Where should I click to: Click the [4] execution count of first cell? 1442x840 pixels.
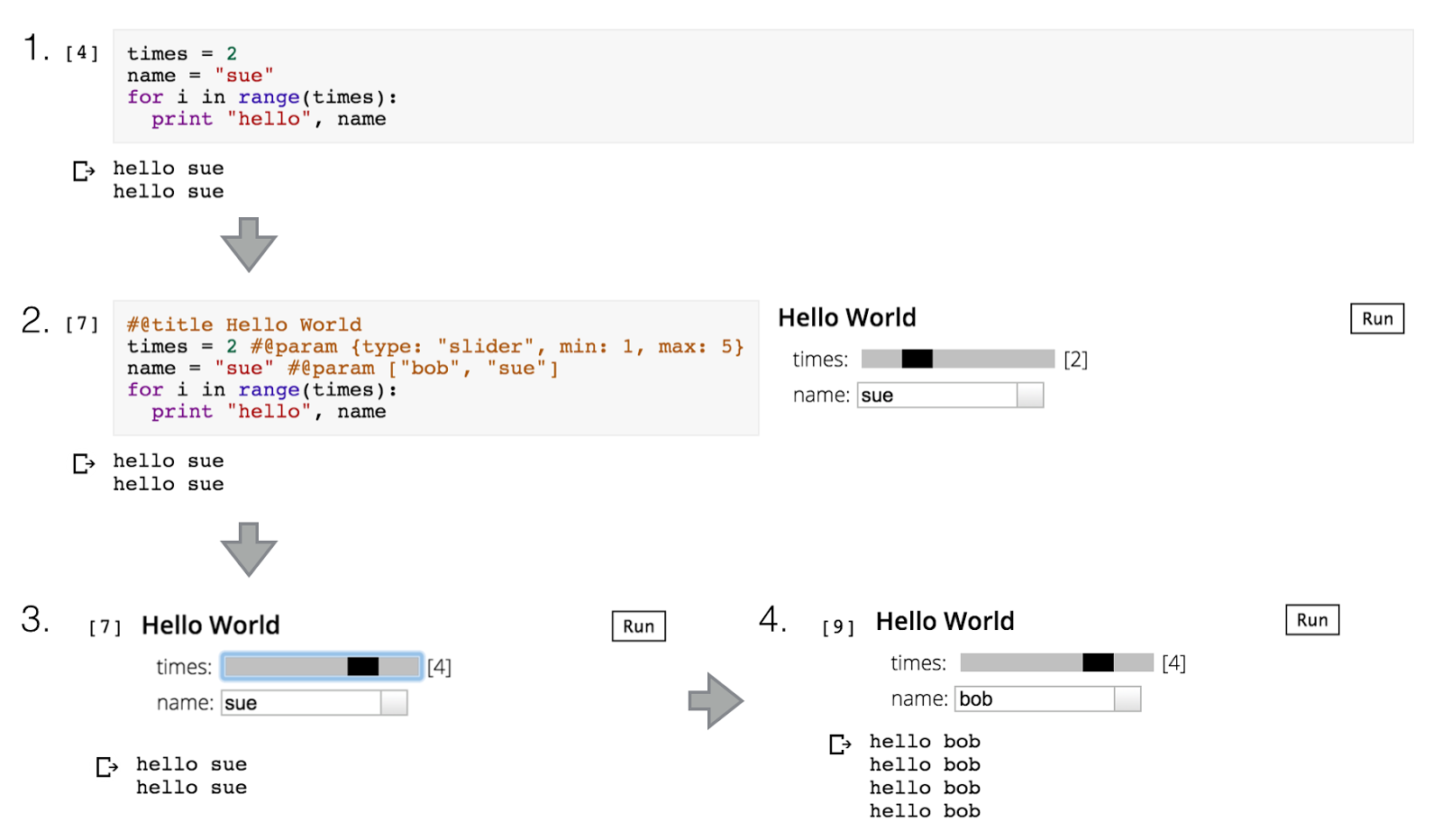pos(81,53)
